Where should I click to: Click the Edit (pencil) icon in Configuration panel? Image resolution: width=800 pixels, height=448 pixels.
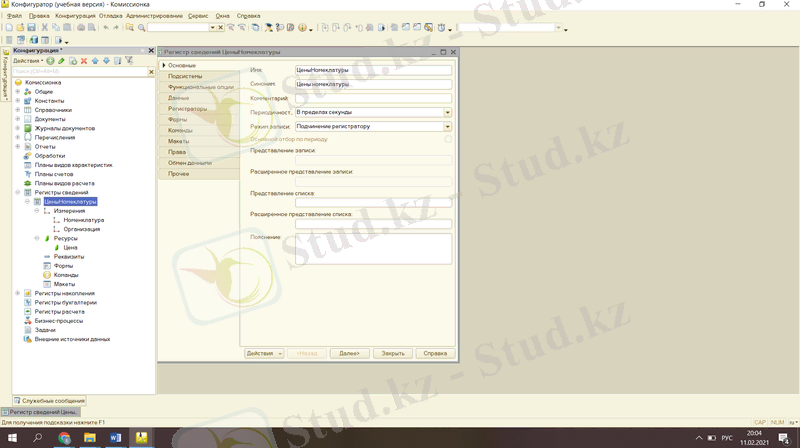pos(61,61)
